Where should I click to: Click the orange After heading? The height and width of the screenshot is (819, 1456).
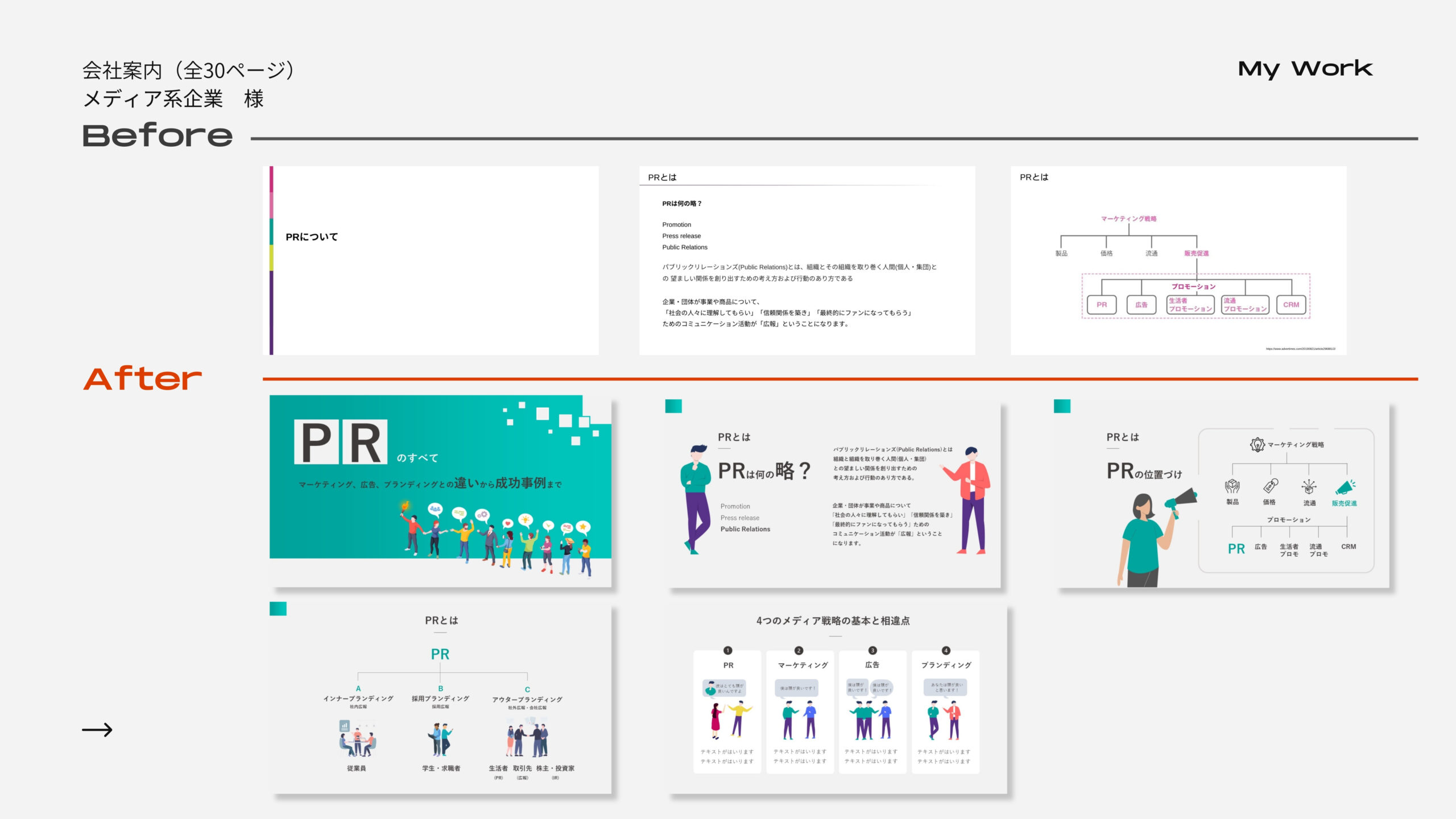click(143, 379)
